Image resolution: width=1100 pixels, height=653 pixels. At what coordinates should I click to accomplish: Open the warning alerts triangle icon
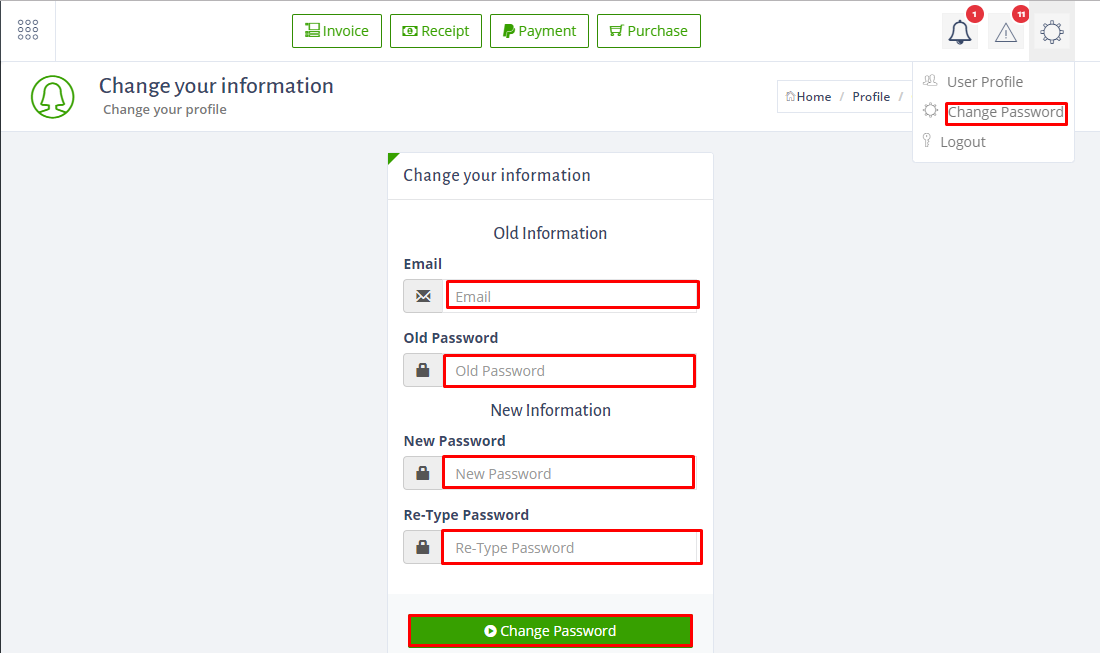point(1005,32)
